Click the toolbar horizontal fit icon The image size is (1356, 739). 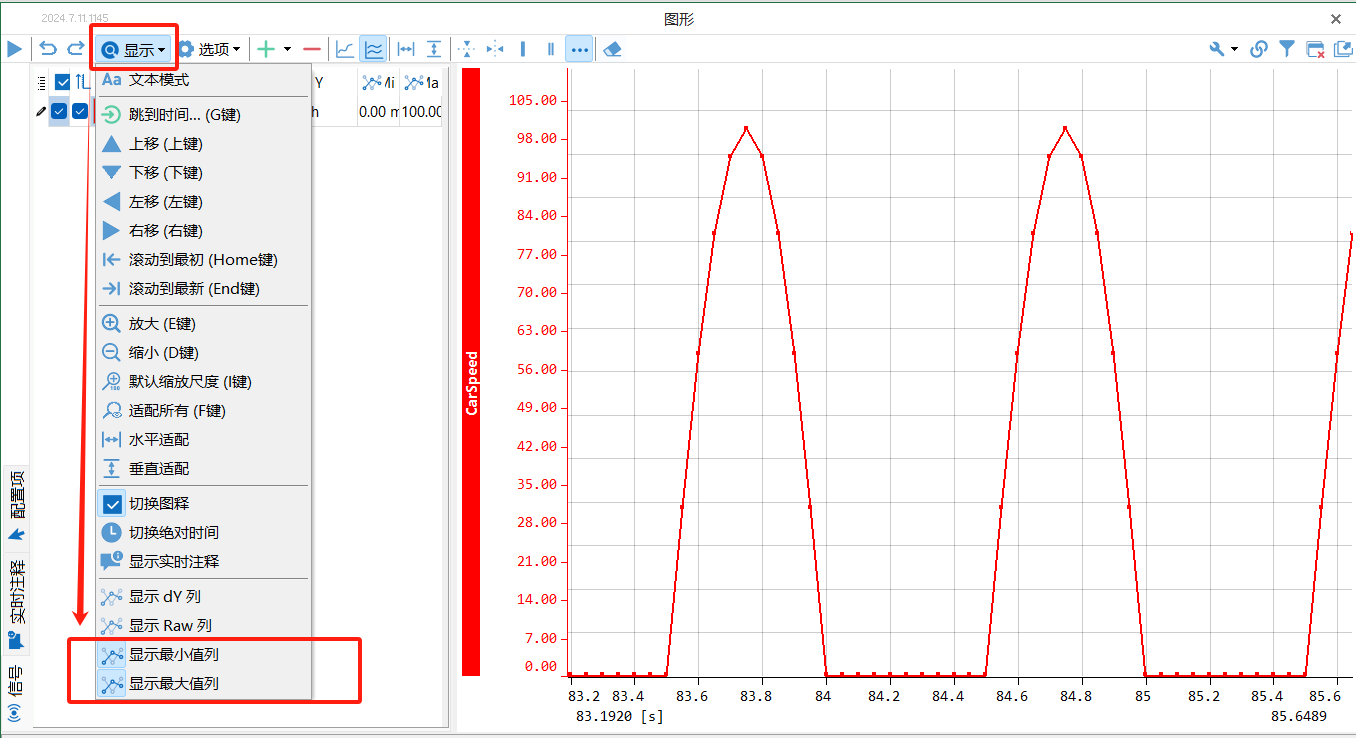(406, 49)
